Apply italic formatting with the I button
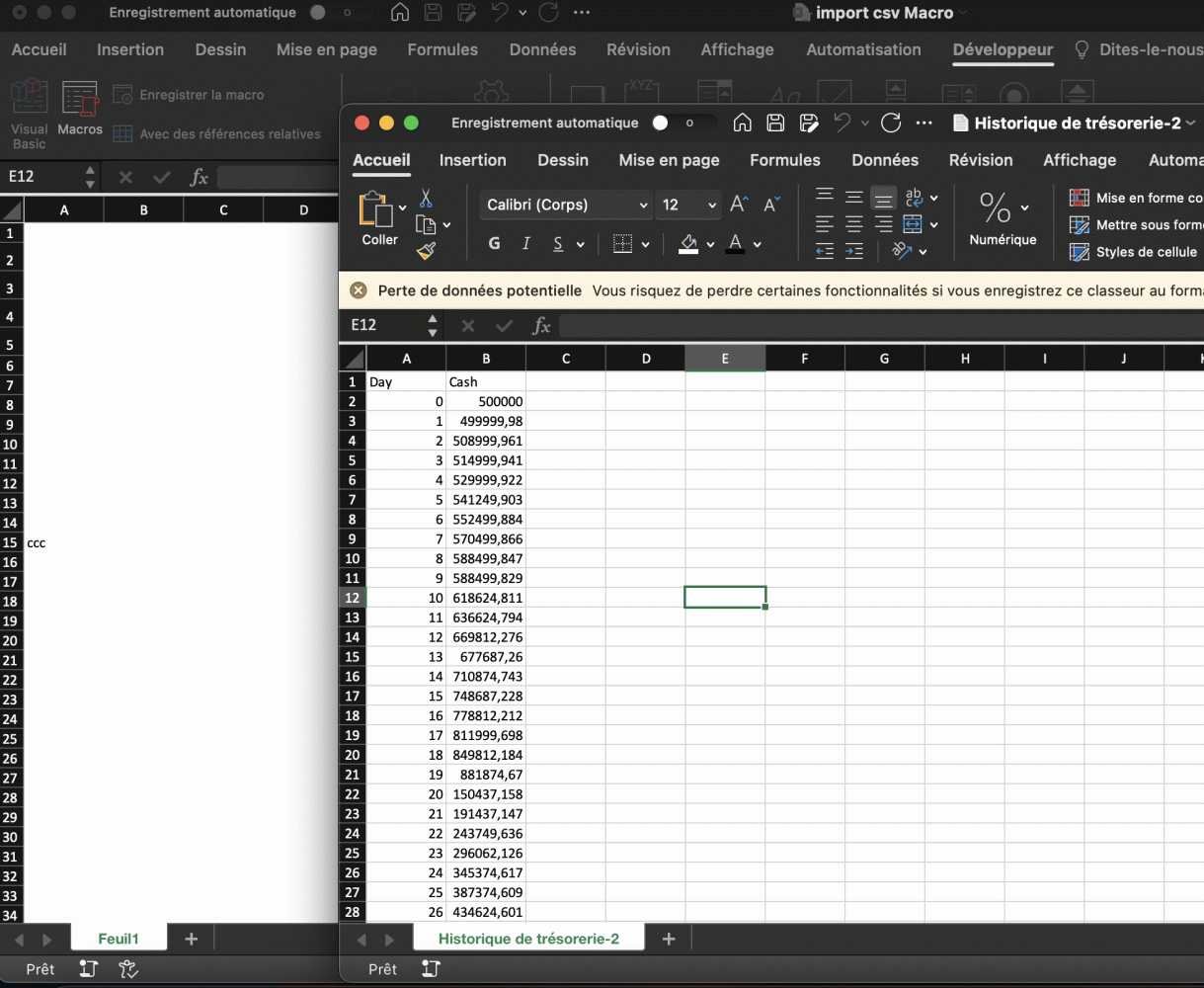1204x988 pixels. (x=526, y=244)
